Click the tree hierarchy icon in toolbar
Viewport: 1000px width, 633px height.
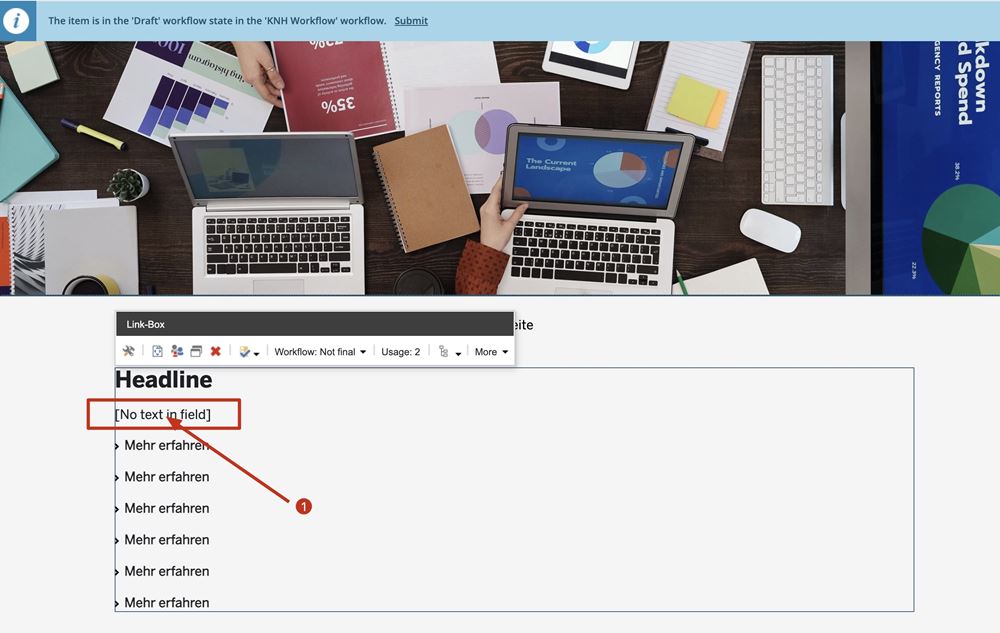pos(443,352)
